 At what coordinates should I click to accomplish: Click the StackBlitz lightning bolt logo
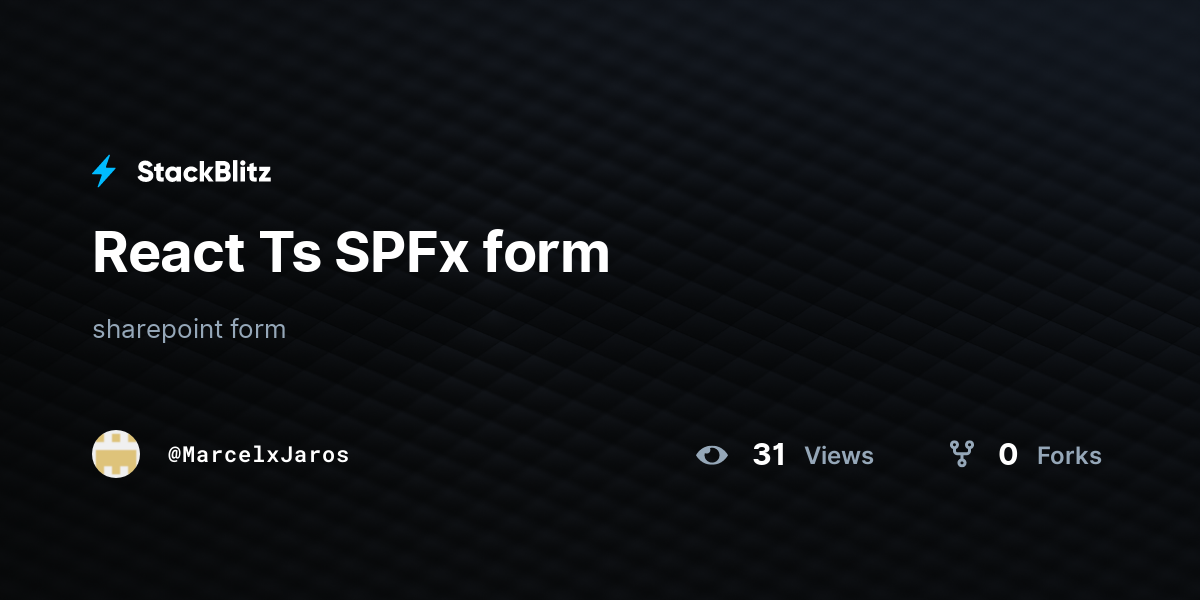[x=104, y=172]
